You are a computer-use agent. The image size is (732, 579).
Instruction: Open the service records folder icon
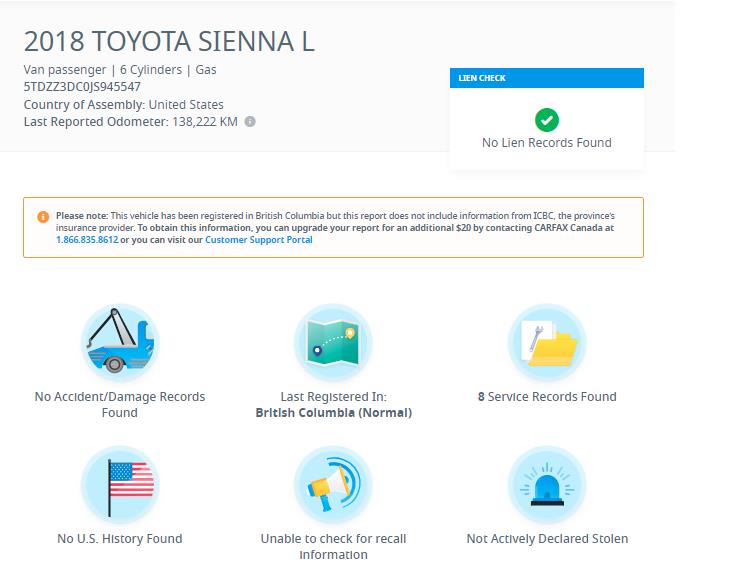547,343
